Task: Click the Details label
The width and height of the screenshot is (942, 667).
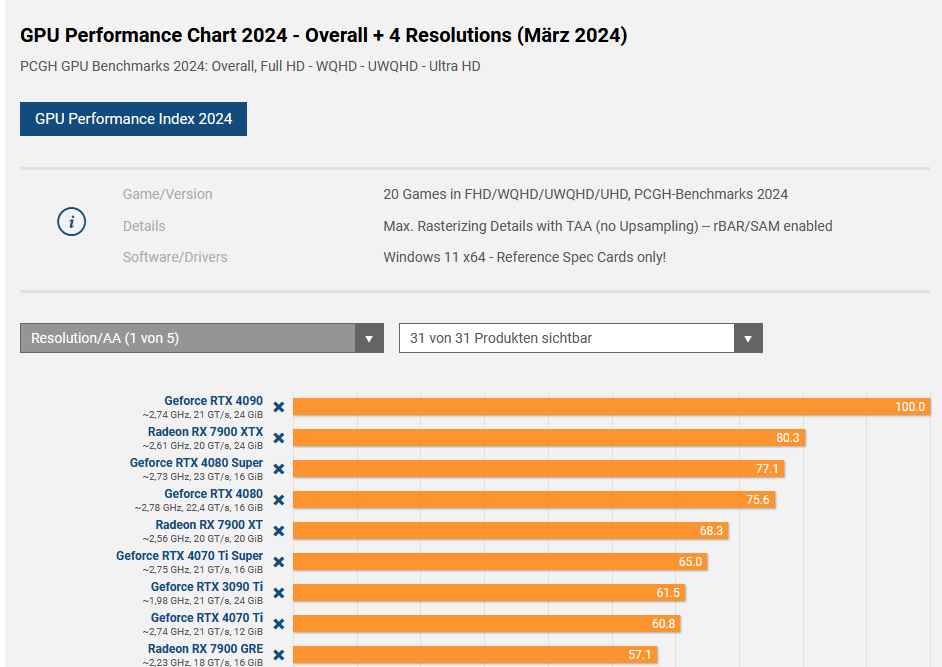Action: click(144, 226)
